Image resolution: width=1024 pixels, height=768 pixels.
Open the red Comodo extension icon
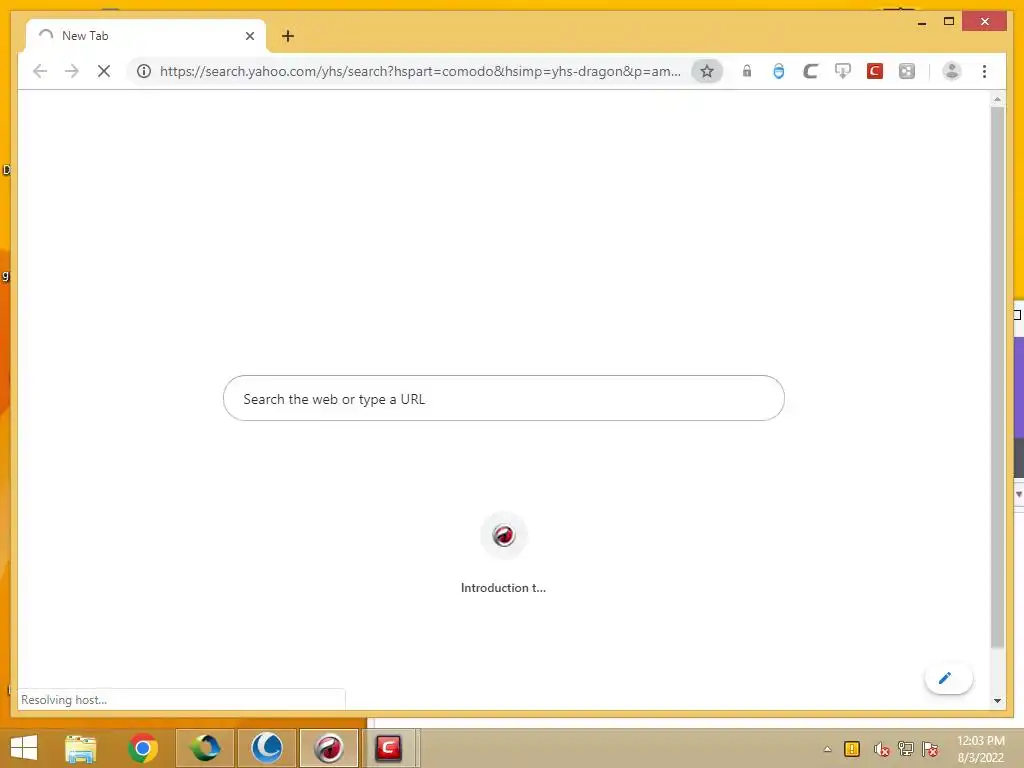point(874,71)
